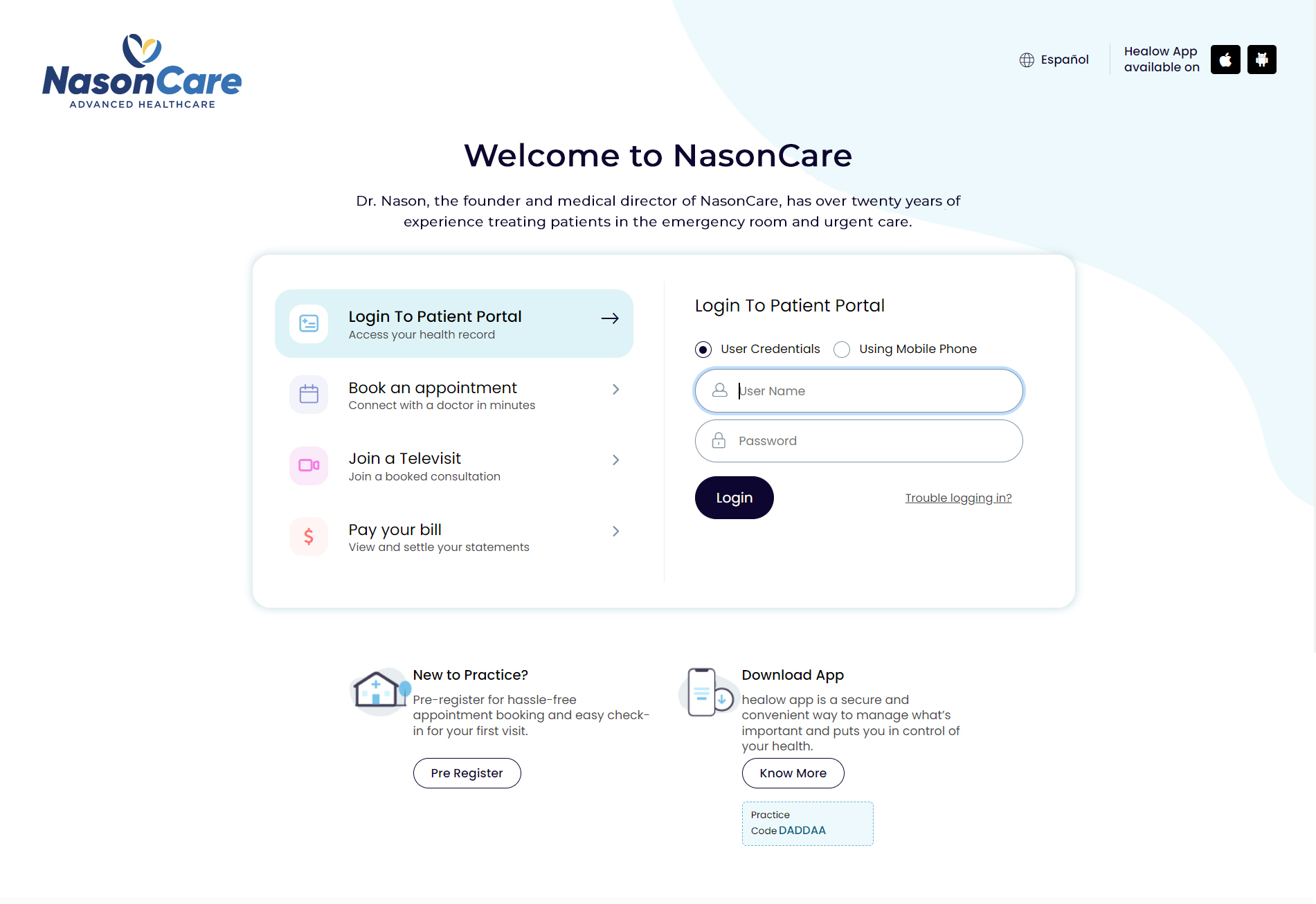Click the Welcome to NasonCare heading
Viewport: 1316px width, 904px height.
pos(658,156)
